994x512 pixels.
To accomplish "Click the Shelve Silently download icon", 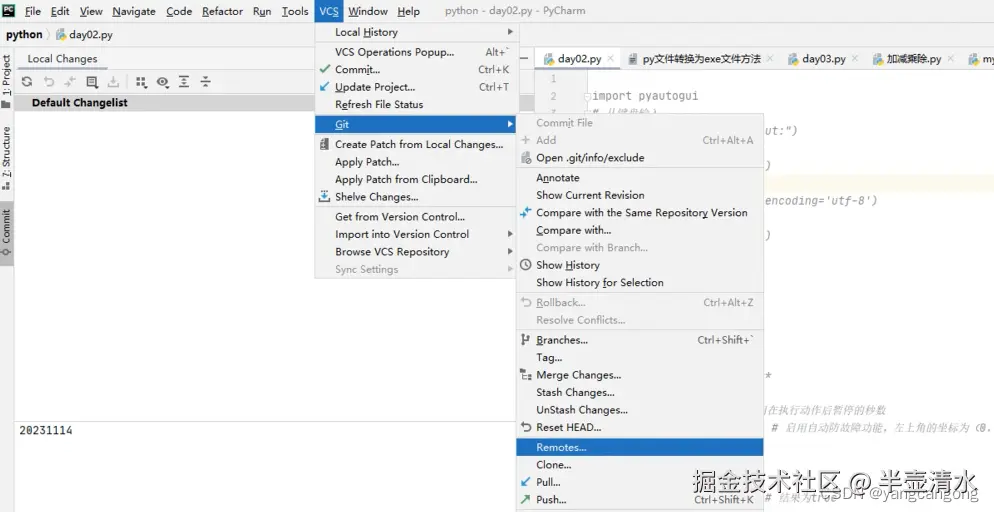I will tap(113, 82).
